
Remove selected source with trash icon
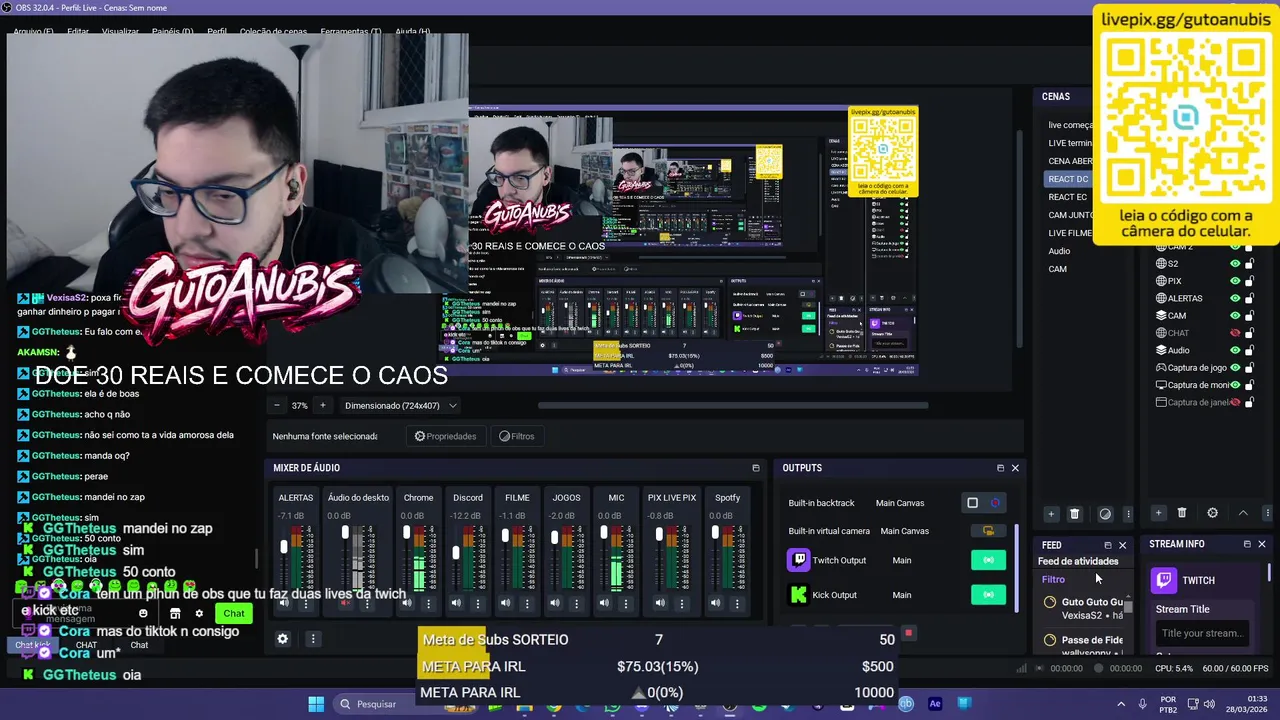click(1182, 513)
